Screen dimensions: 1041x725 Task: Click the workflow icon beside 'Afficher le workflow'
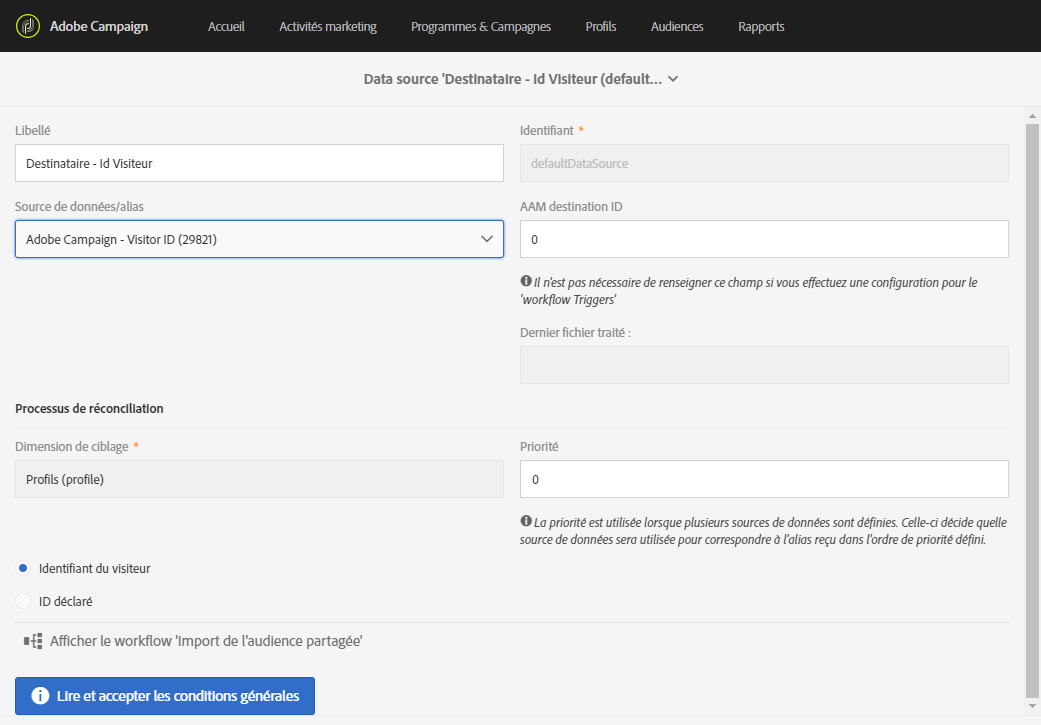(33, 641)
